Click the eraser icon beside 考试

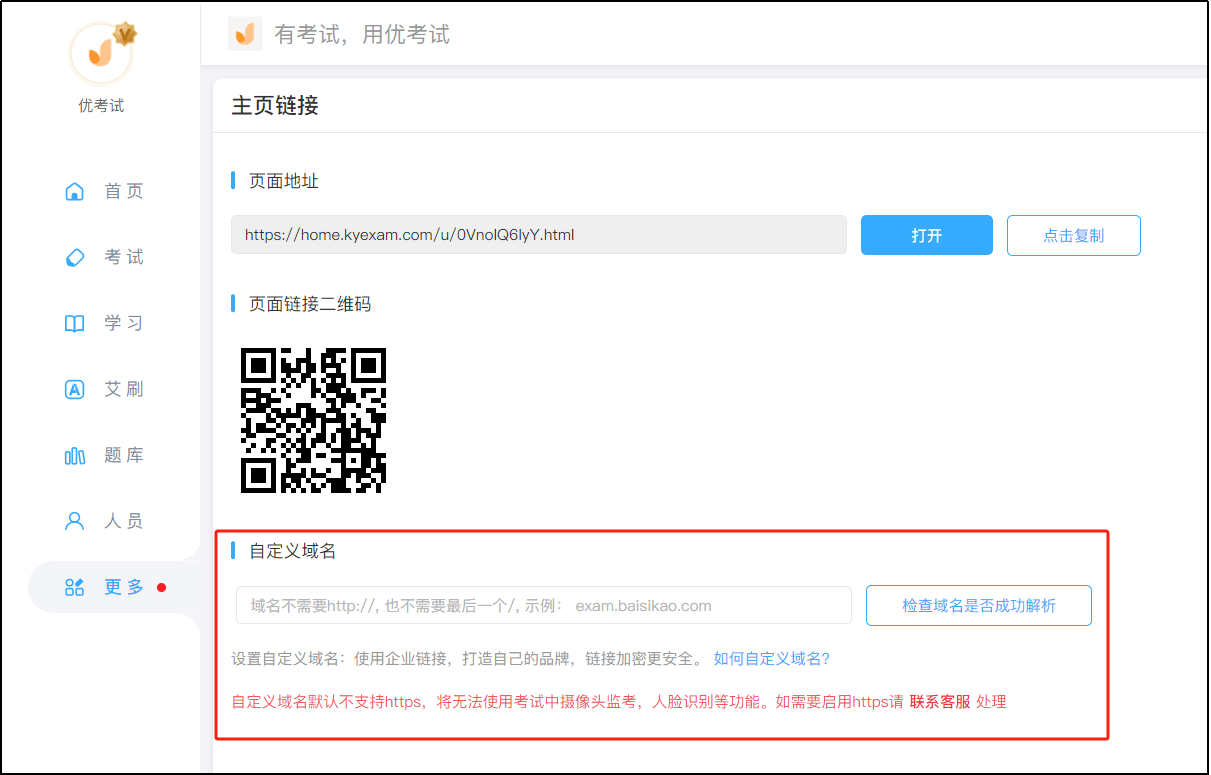pos(74,257)
